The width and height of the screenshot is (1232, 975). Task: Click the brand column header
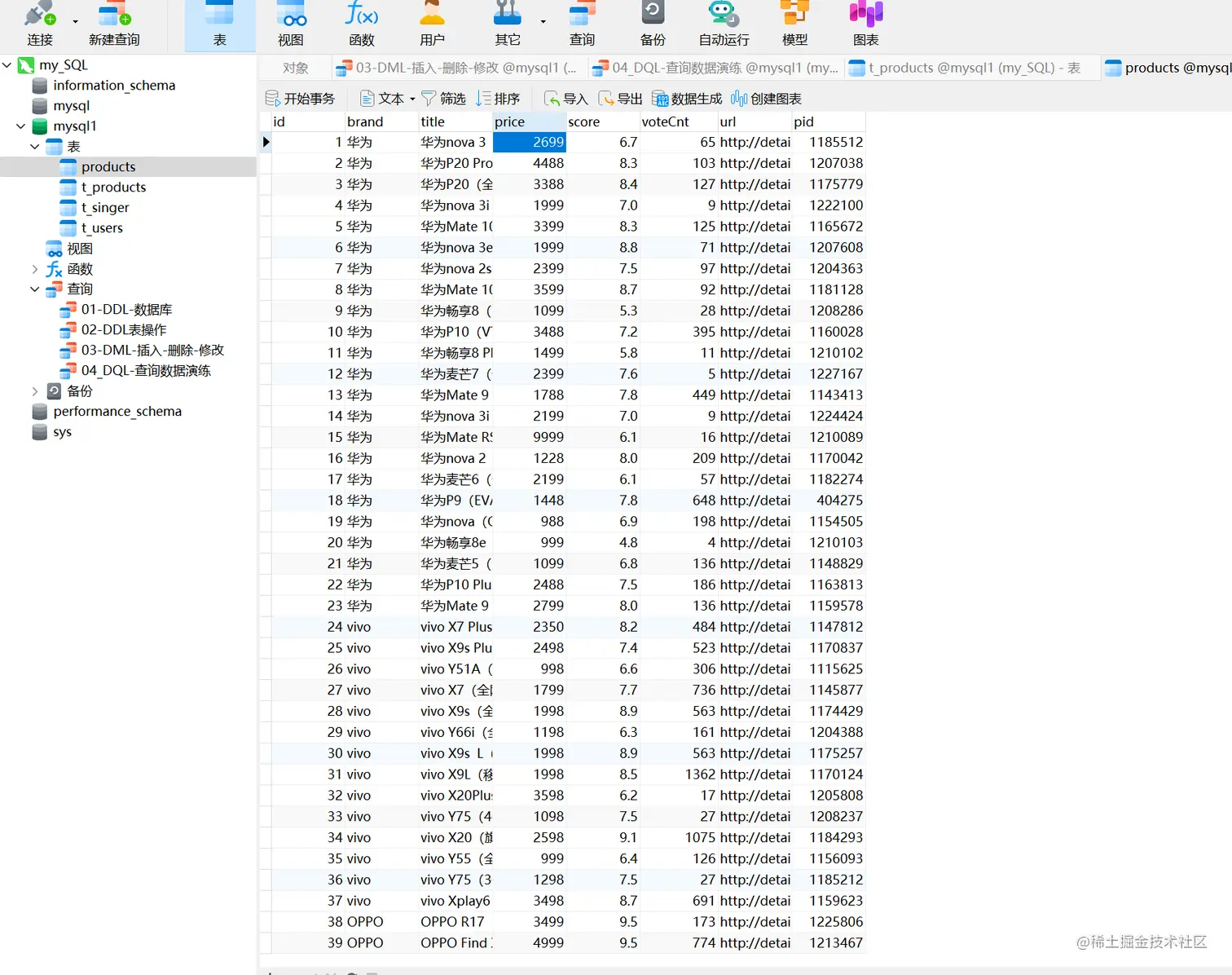[x=381, y=121]
